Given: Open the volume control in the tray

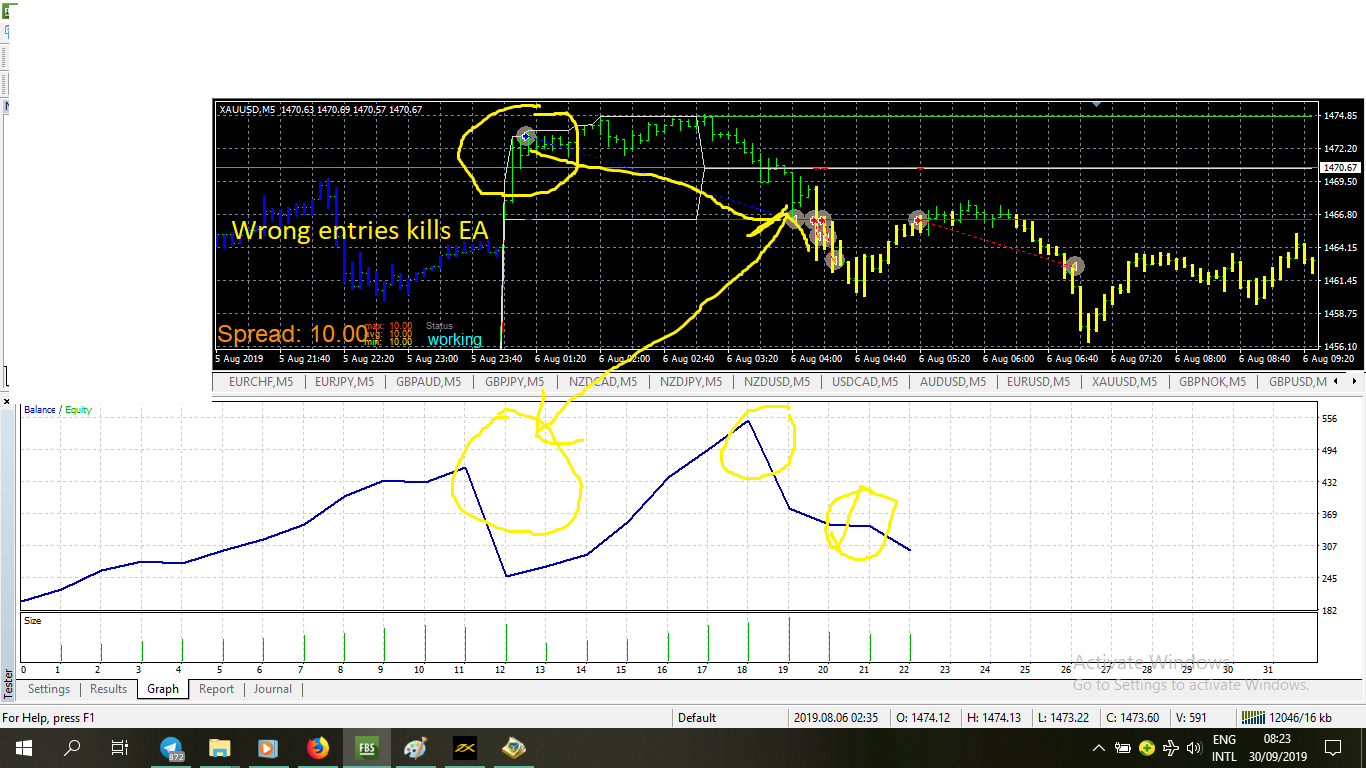Looking at the screenshot, I should tap(1193, 748).
